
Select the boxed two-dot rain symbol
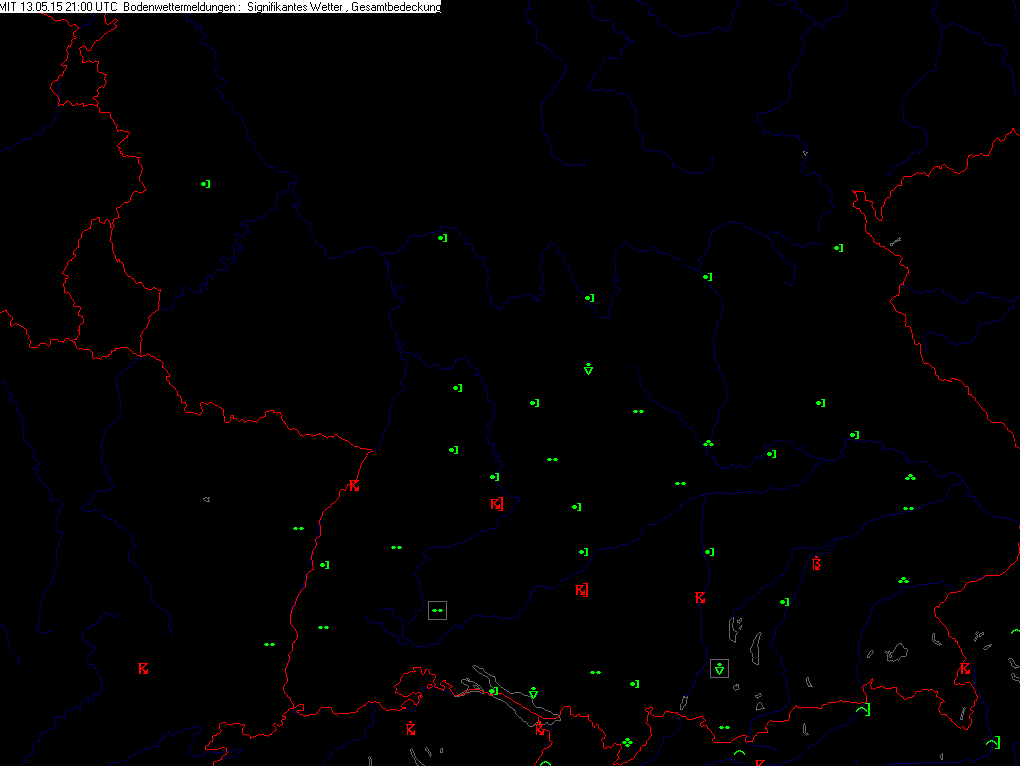pyautogui.click(x=437, y=611)
